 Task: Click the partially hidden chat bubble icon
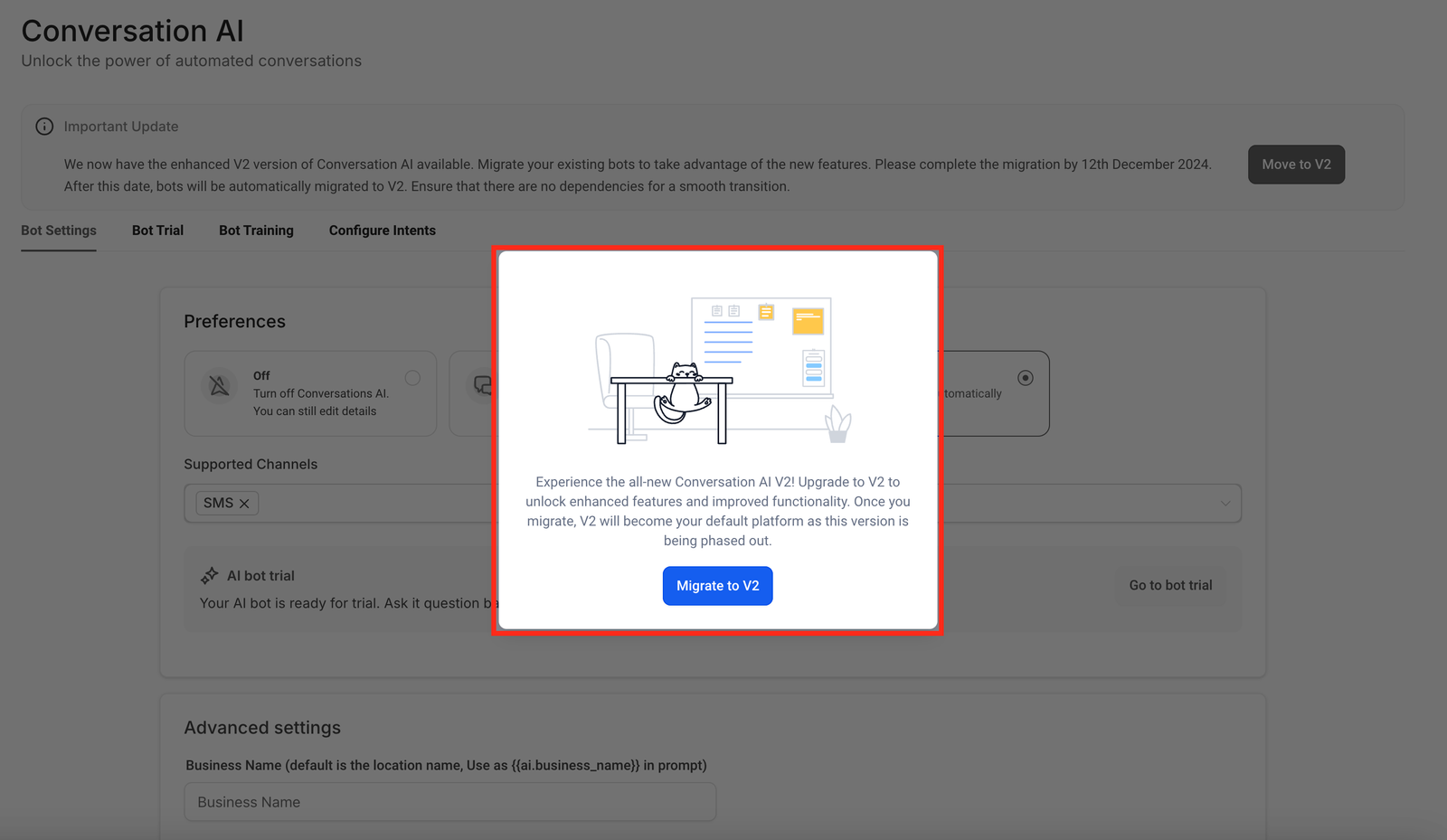[x=483, y=386]
